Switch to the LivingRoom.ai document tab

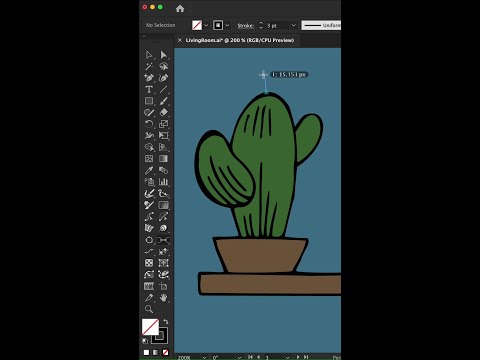coord(240,40)
